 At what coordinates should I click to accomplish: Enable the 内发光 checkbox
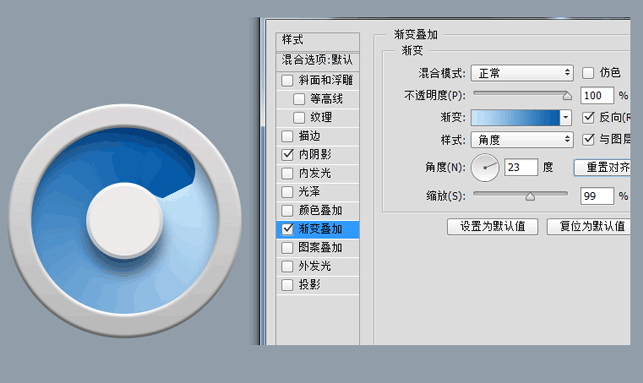[x=287, y=173]
